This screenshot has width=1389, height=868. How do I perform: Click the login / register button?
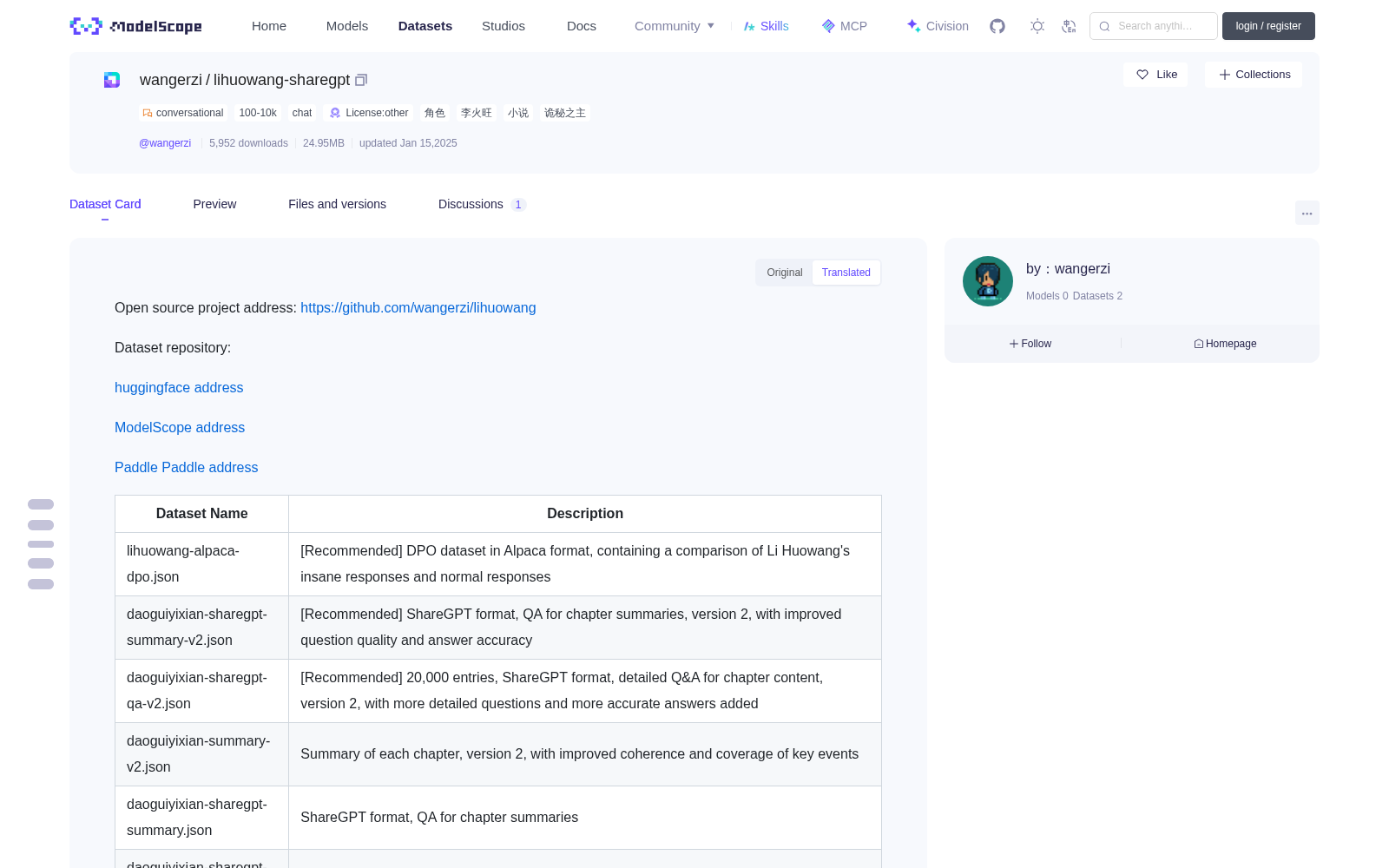1268,26
